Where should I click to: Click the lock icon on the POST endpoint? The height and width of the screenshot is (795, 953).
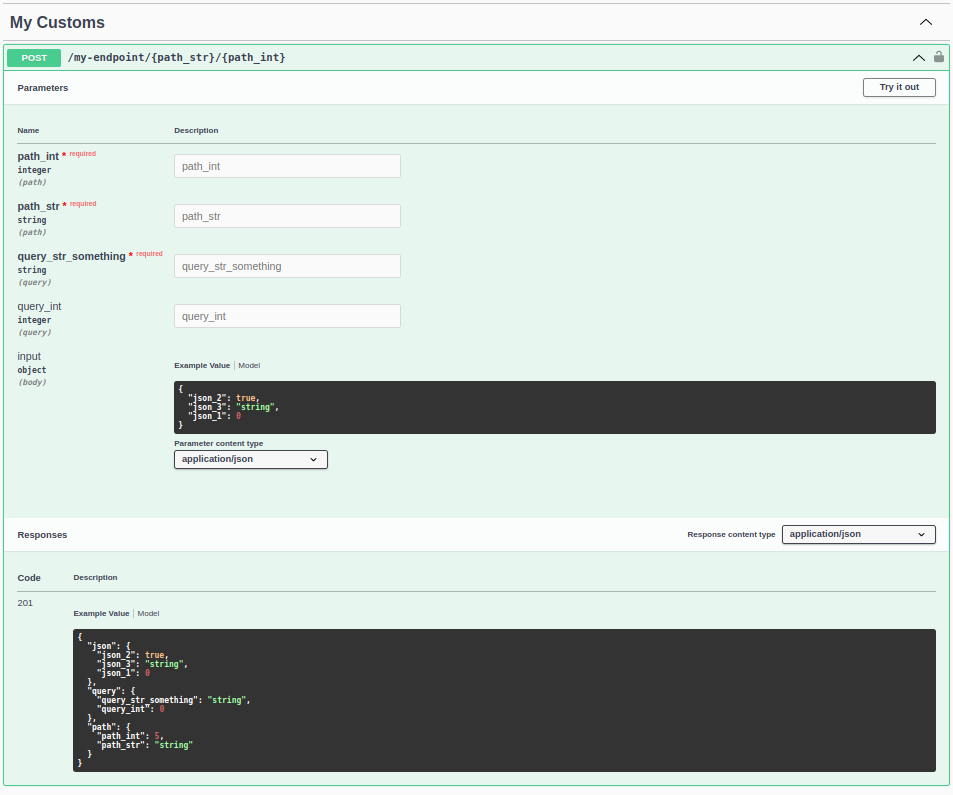click(x=938, y=57)
